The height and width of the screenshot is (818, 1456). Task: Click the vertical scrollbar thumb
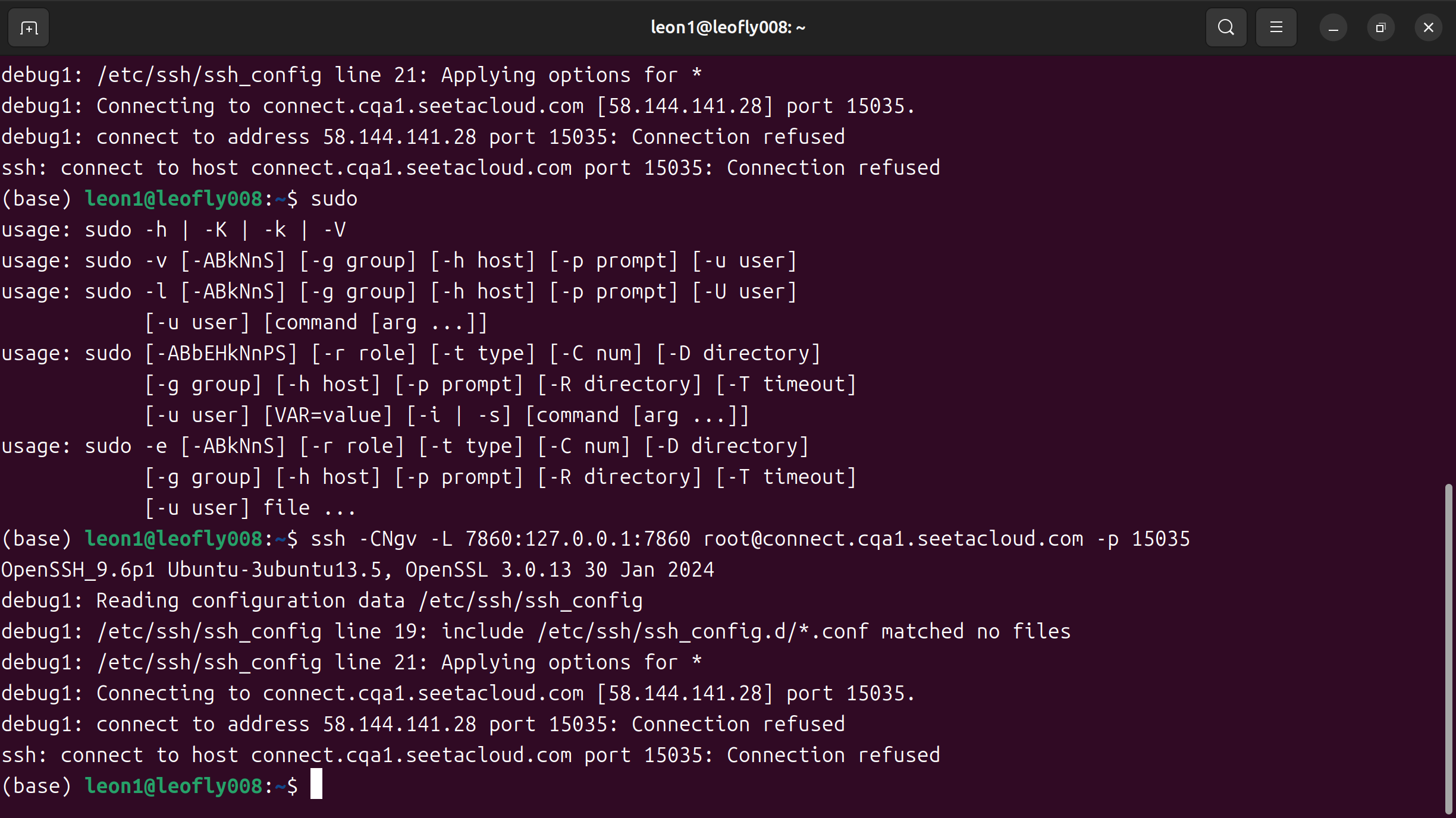coord(1449,648)
